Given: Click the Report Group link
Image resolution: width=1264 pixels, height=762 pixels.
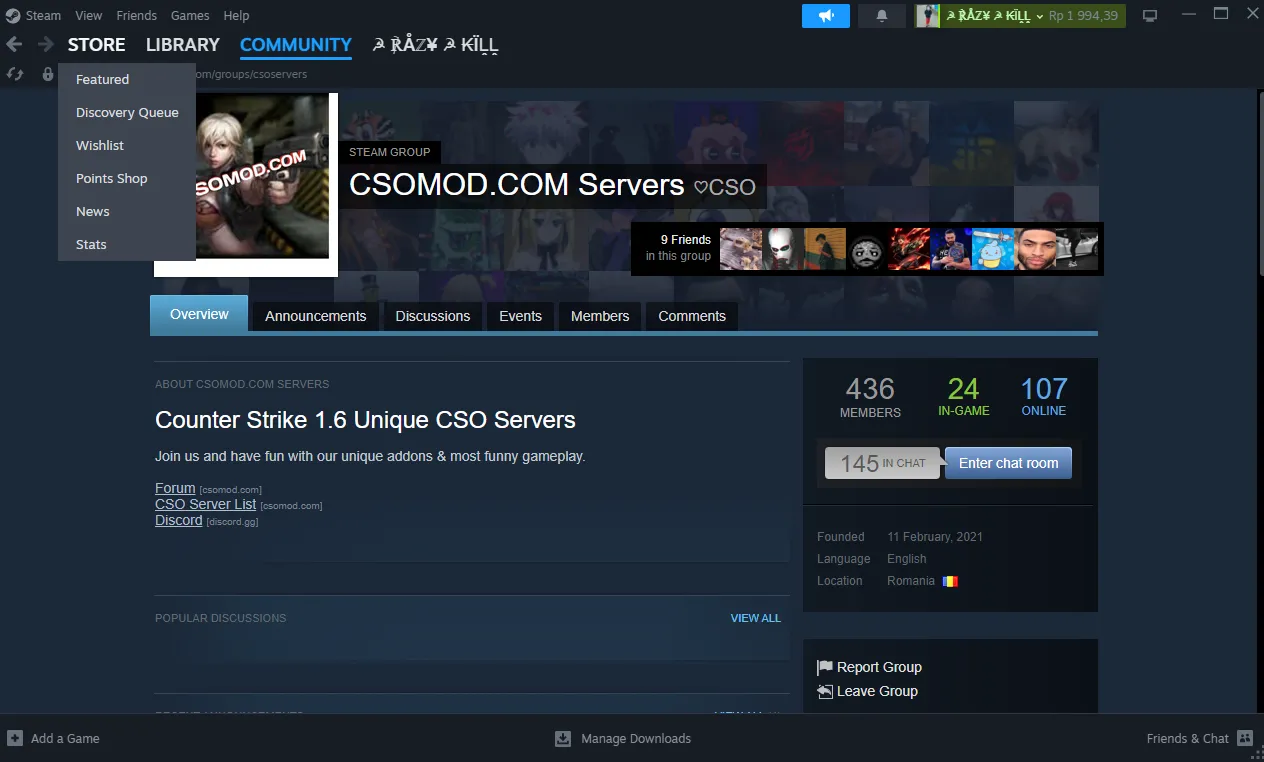Looking at the screenshot, I should [879, 667].
